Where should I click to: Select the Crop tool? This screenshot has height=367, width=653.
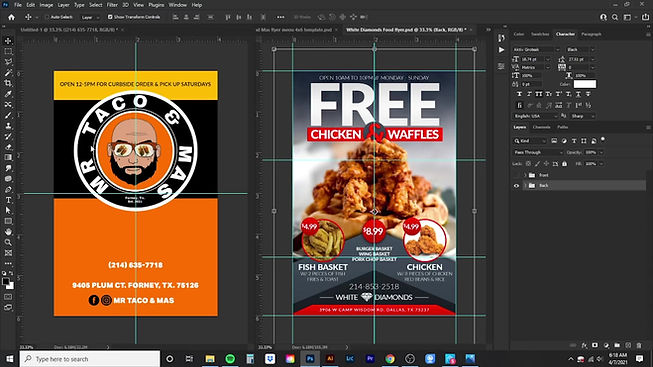(8, 83)
